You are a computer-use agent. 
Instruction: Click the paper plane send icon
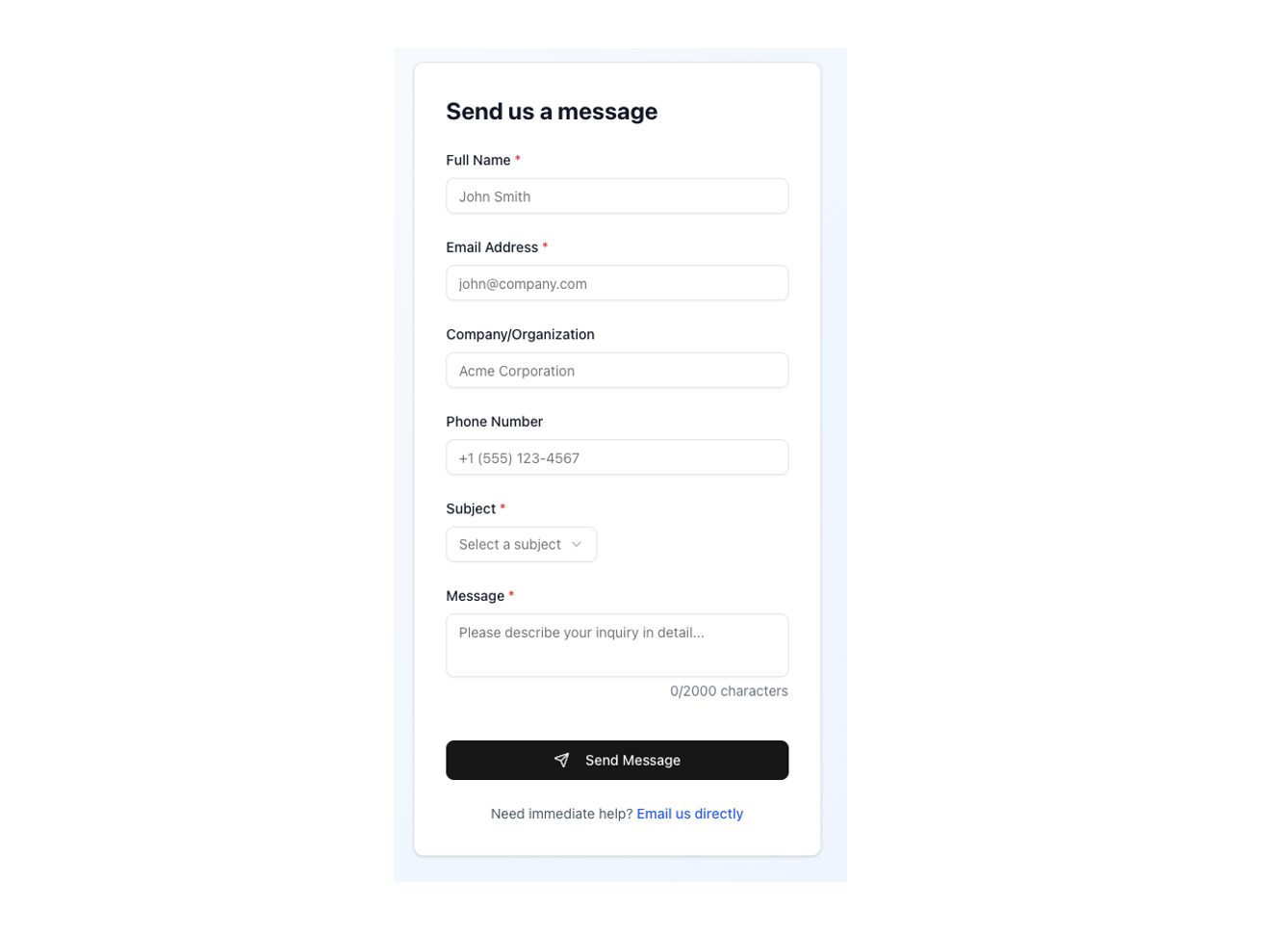pyautogui.click(x=562, y=760)
